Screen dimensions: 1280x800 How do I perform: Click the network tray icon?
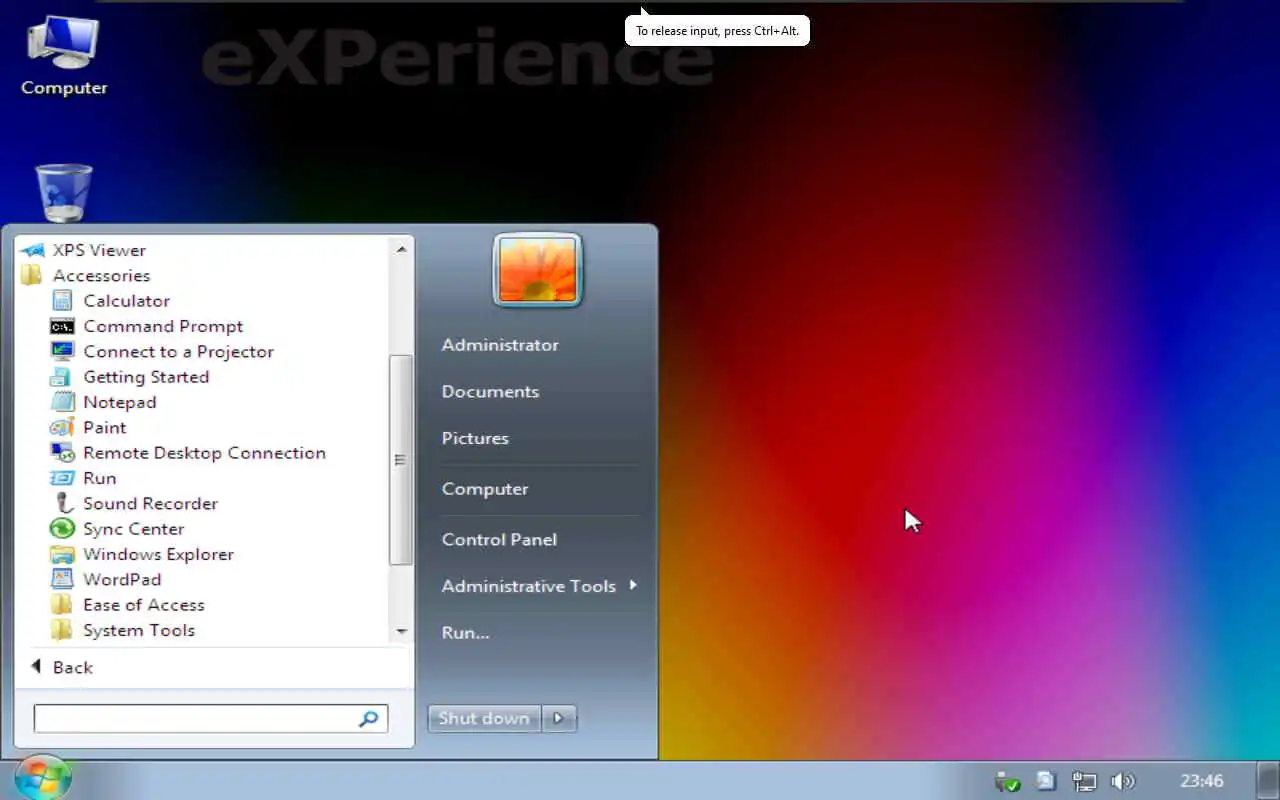click(x=1084, y=781)
